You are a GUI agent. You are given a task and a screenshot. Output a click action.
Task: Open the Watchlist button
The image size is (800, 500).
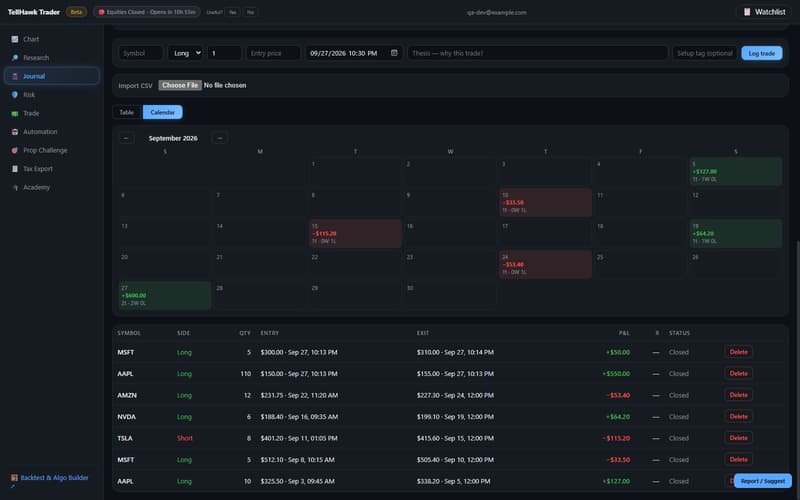pos(764,12)
